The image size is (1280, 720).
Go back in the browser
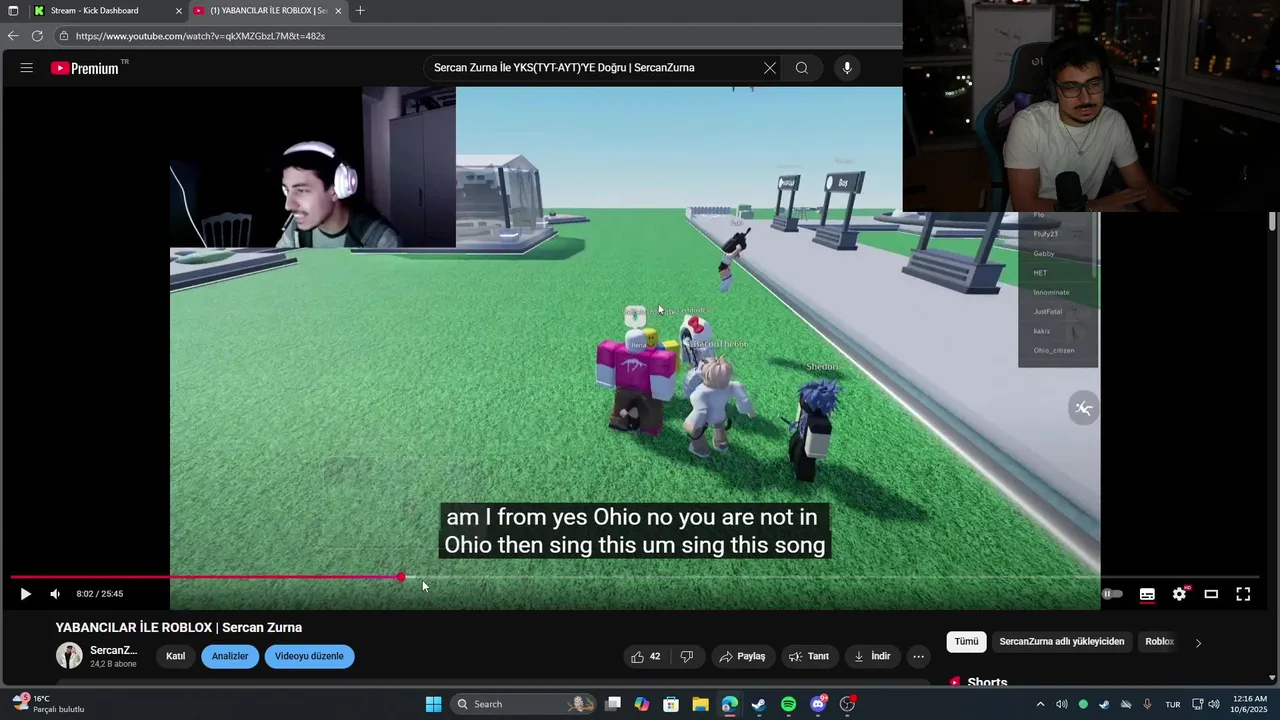tap(13, 36)
